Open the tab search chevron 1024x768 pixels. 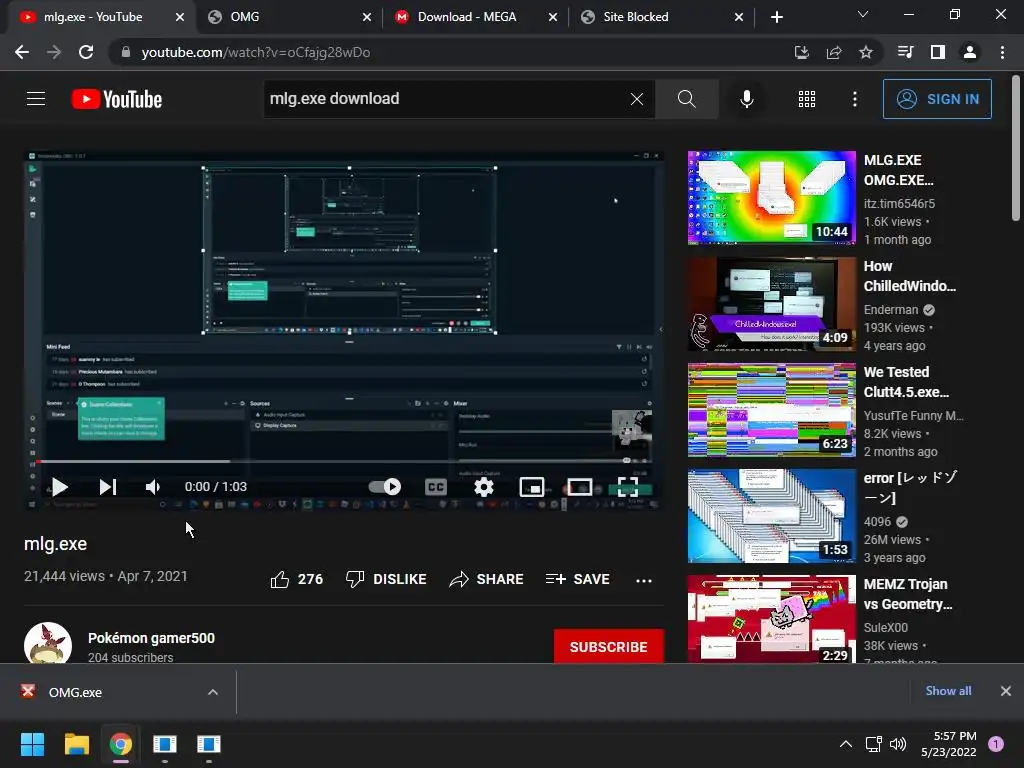click(863, 14)
